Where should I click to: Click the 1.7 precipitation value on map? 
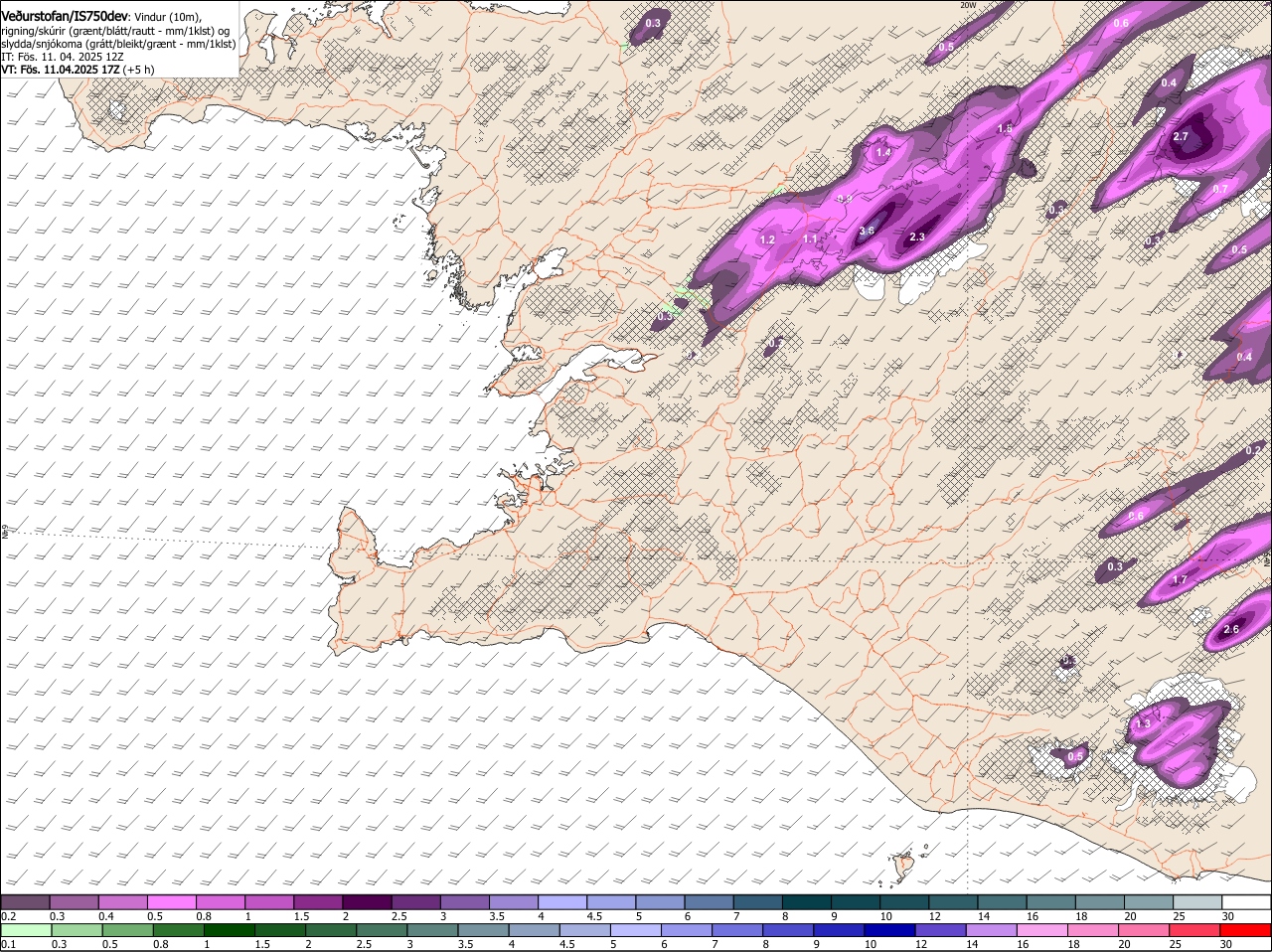click(1181, 580)
